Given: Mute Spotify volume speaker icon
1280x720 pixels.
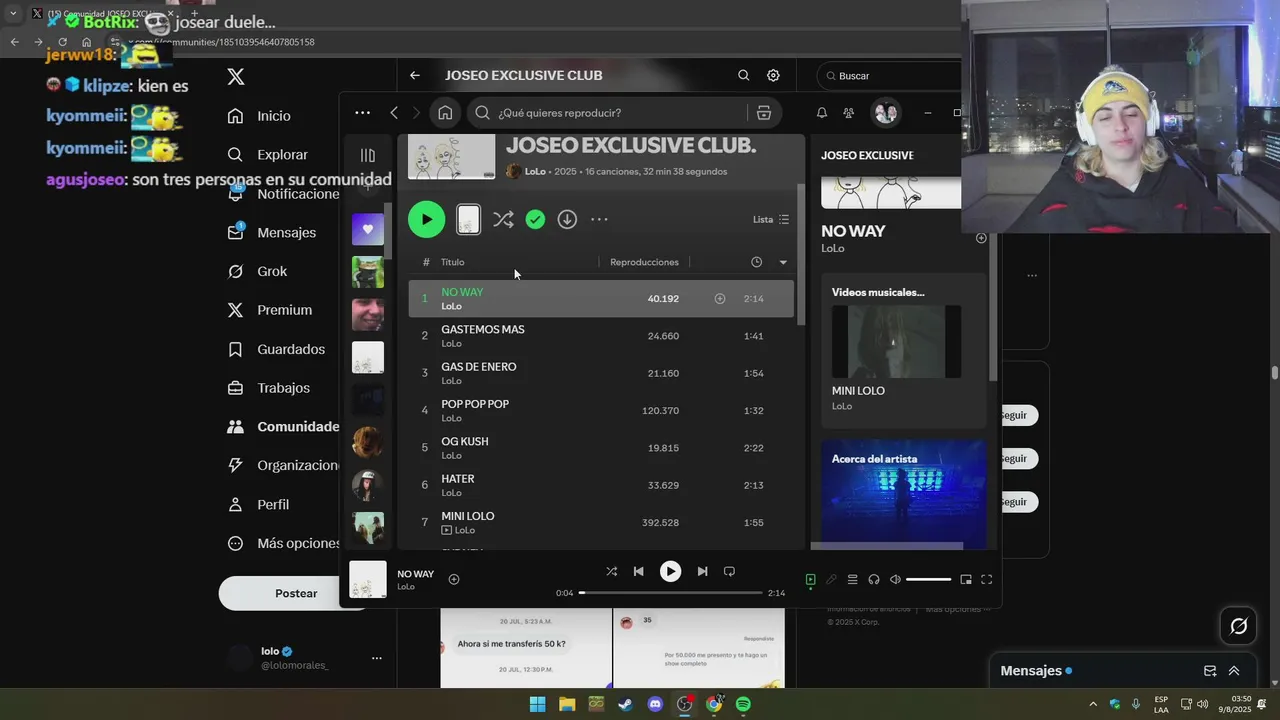Looking at the screenshot, I should tap(895, 579).
